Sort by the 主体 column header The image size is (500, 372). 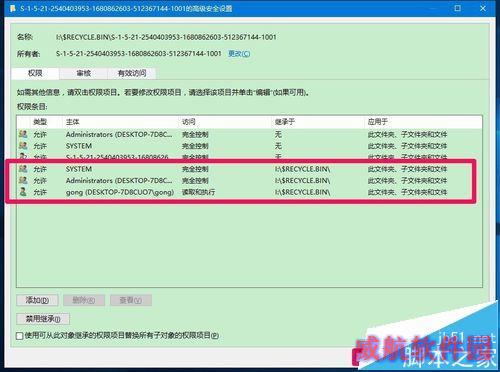click(x=73, y=122)
